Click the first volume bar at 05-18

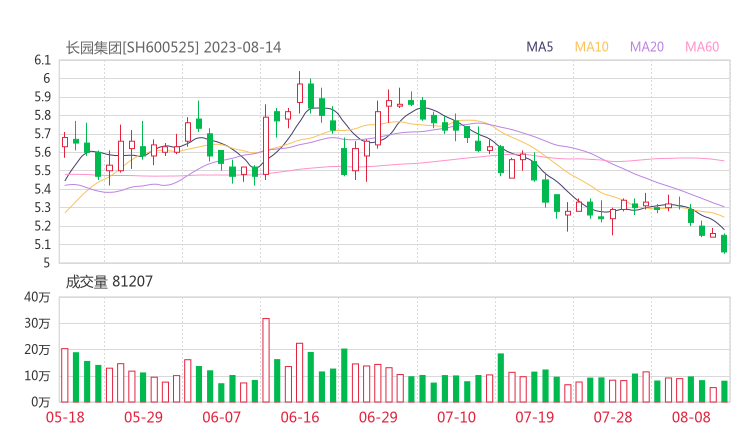pyautogui.click(x=65, y=375)
